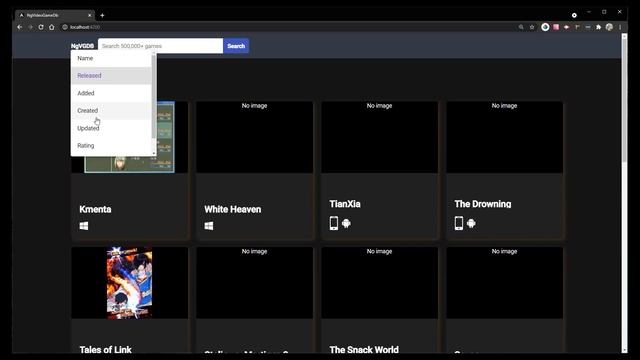Select Rating in the sort list
This screenshot has width=640, height=360.
111,146
